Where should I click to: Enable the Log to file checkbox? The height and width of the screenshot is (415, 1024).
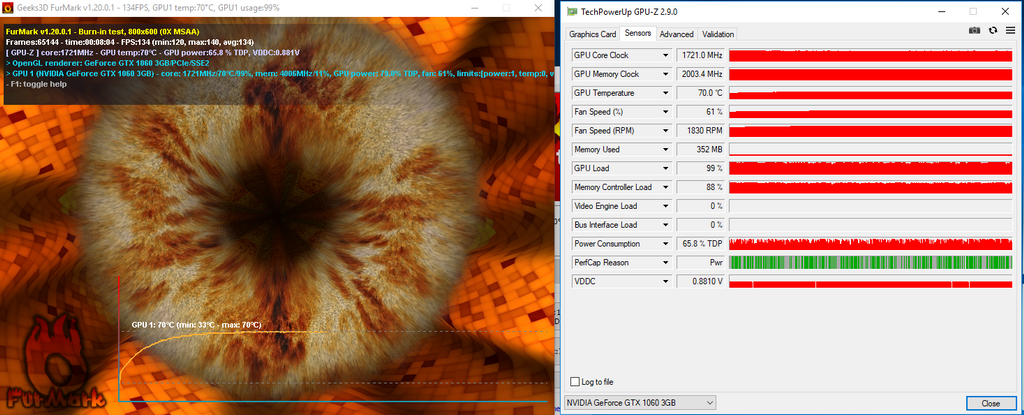(x=575, y=382)
